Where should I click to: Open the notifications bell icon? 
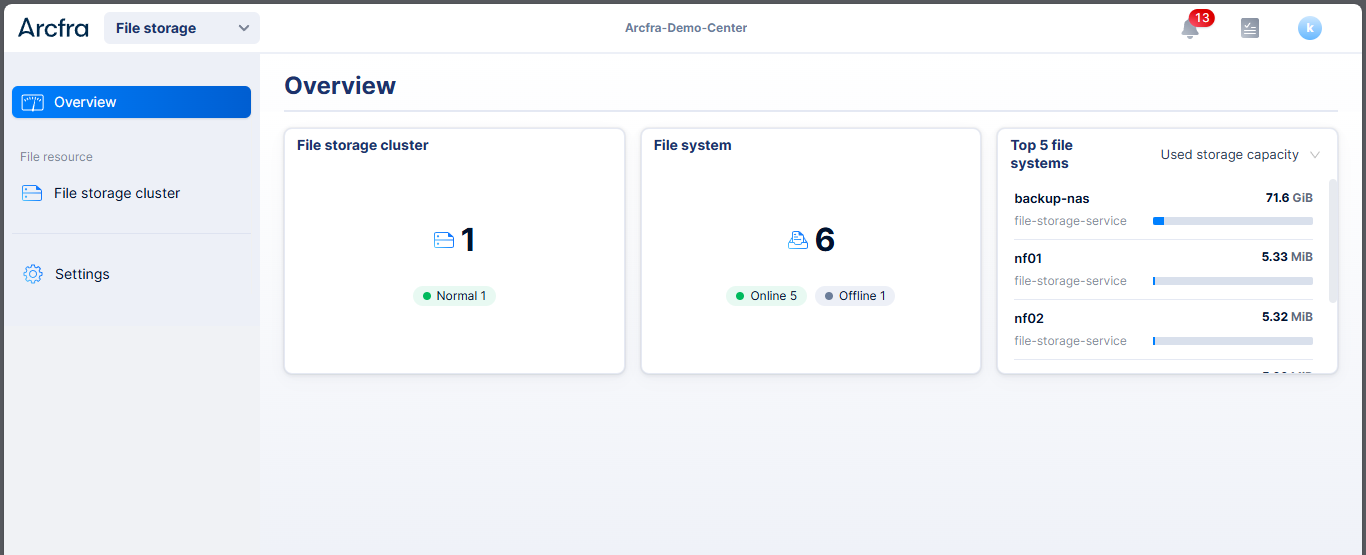pos(1189,29)
